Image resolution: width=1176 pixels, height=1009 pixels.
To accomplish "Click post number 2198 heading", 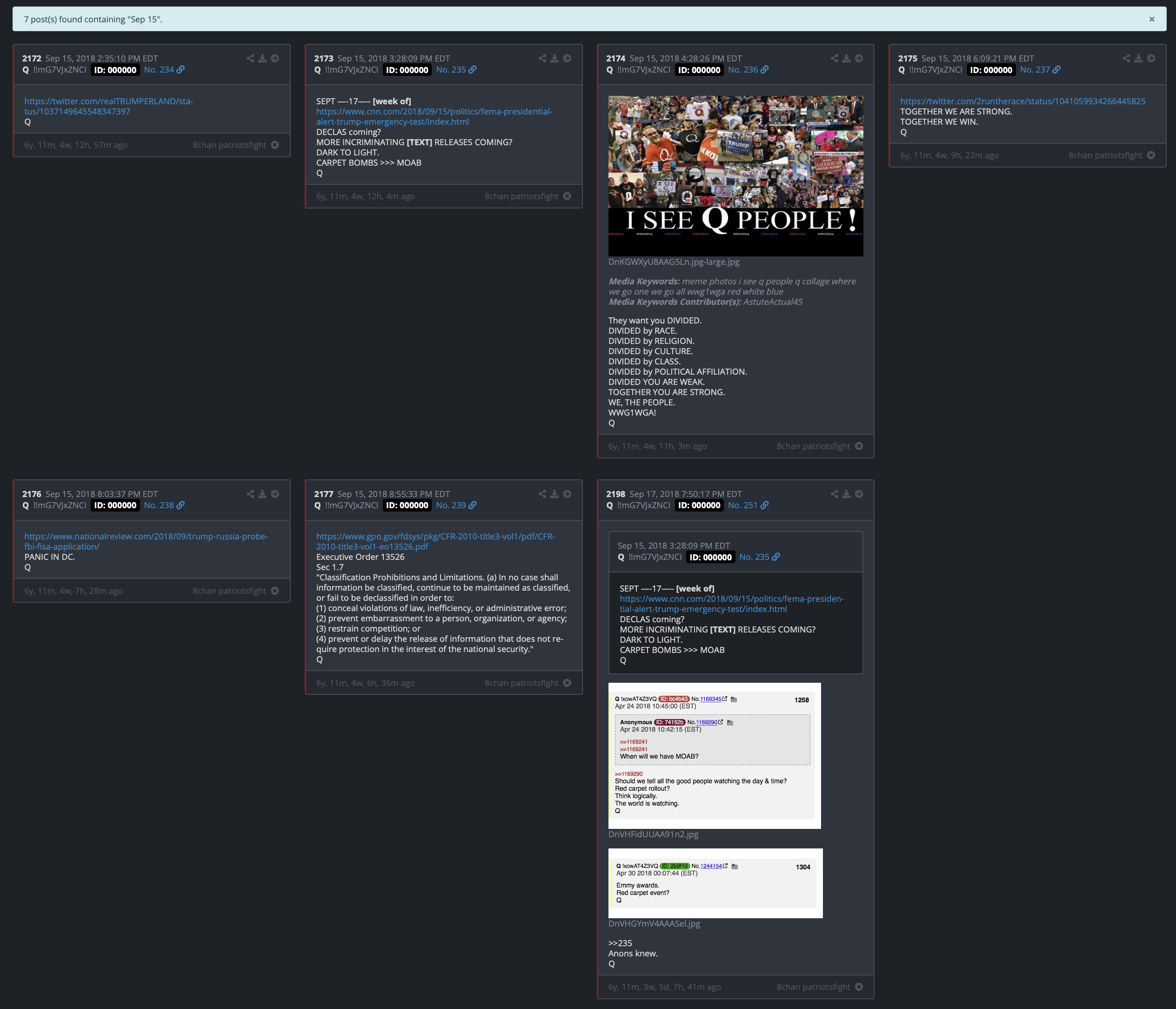I will (x=615, y=494).
